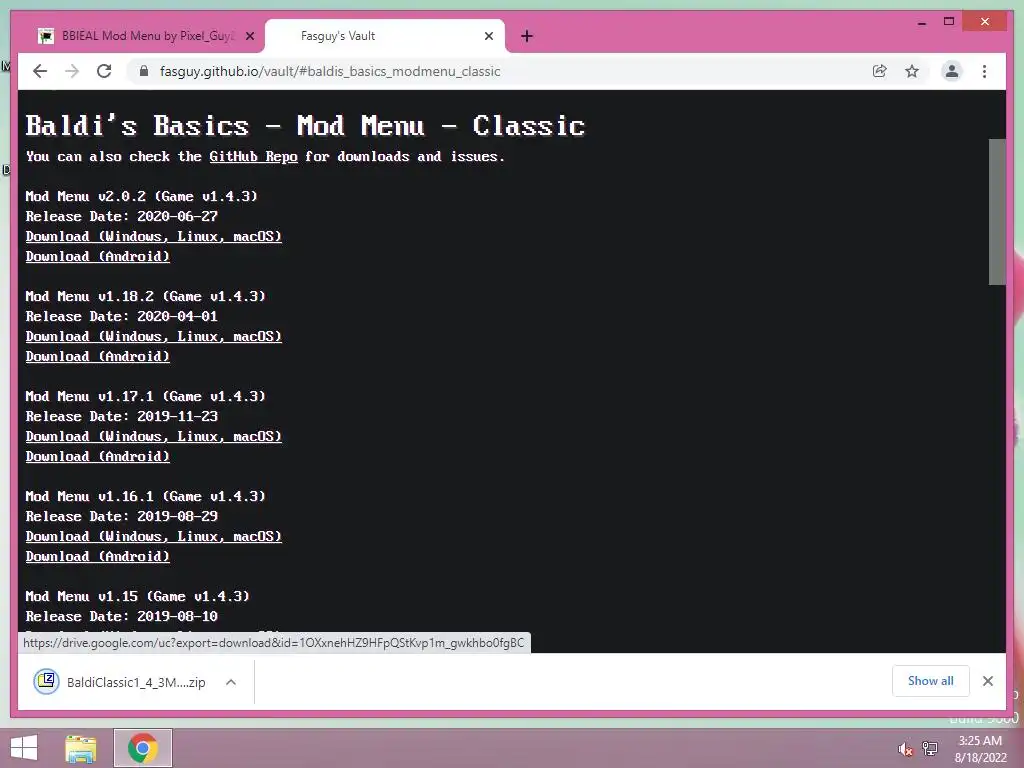This screenshot has height=768, width=1024.
Task: Open the Windows Start menu
Action: (24, 748)
